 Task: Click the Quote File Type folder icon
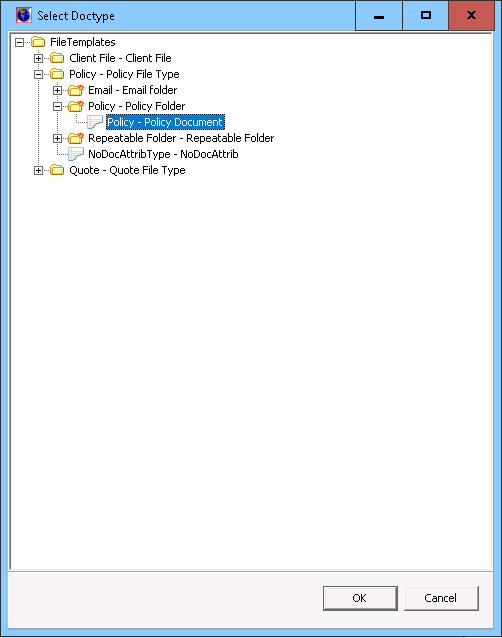[57, 170]
